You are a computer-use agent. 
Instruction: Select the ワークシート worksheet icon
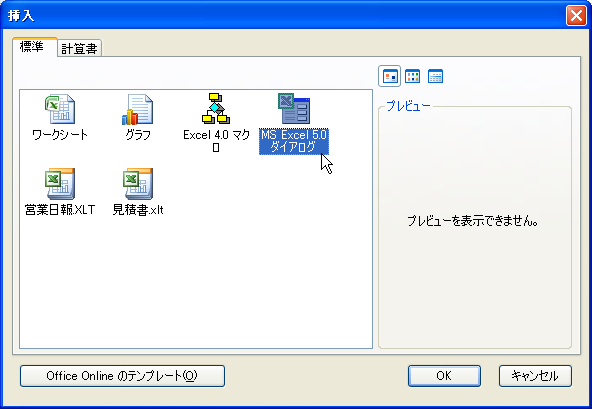tap(60, 109)
